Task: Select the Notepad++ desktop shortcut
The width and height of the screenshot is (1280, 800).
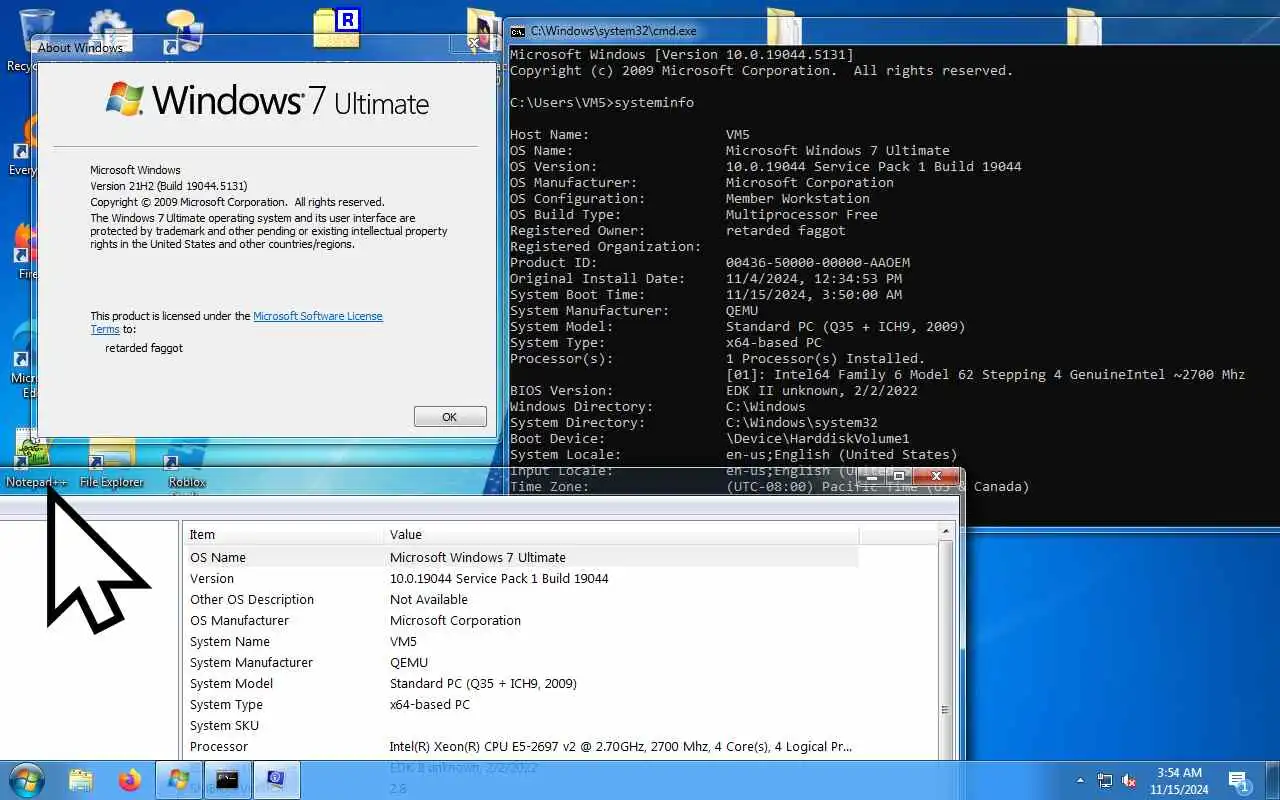Action: point(37,462)
